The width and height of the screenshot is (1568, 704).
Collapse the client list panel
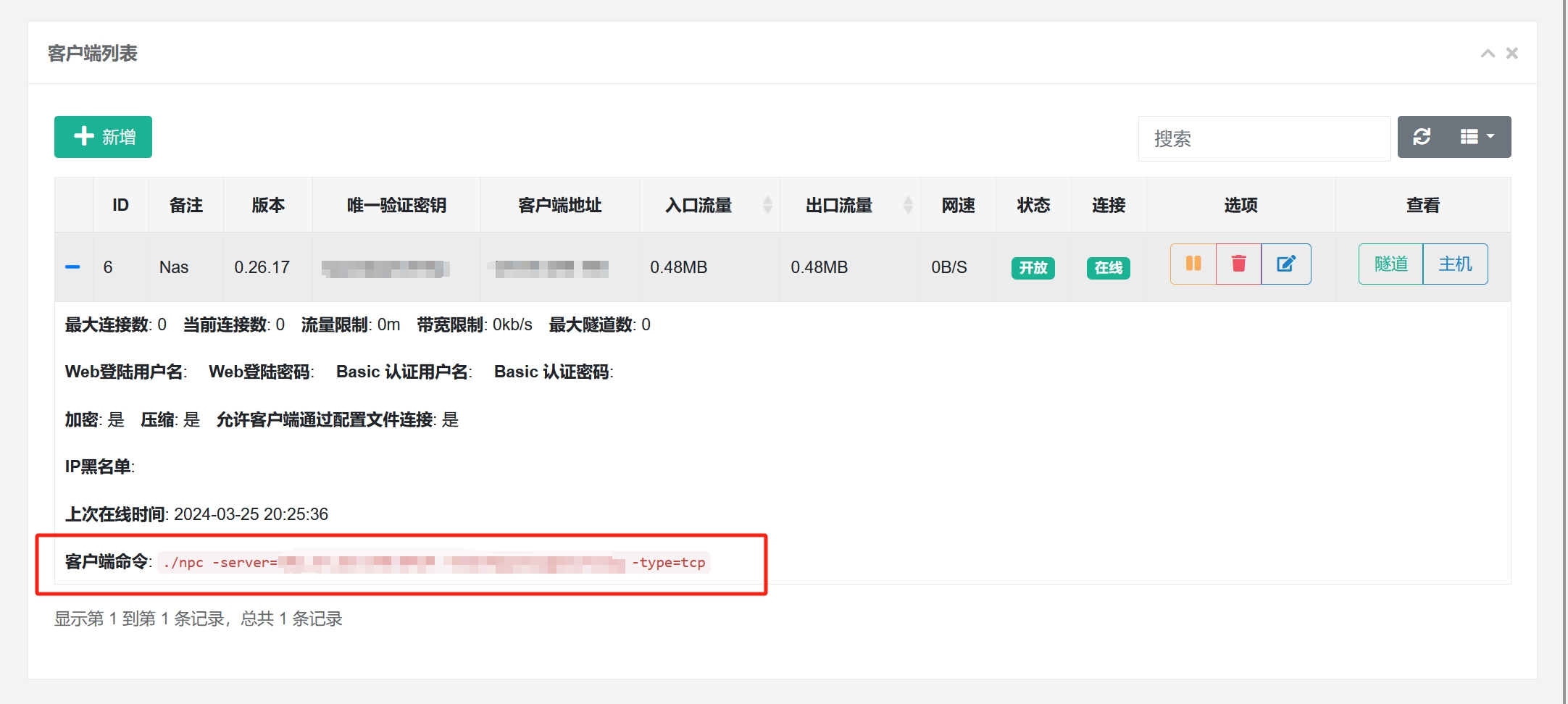pos(1488,54)
